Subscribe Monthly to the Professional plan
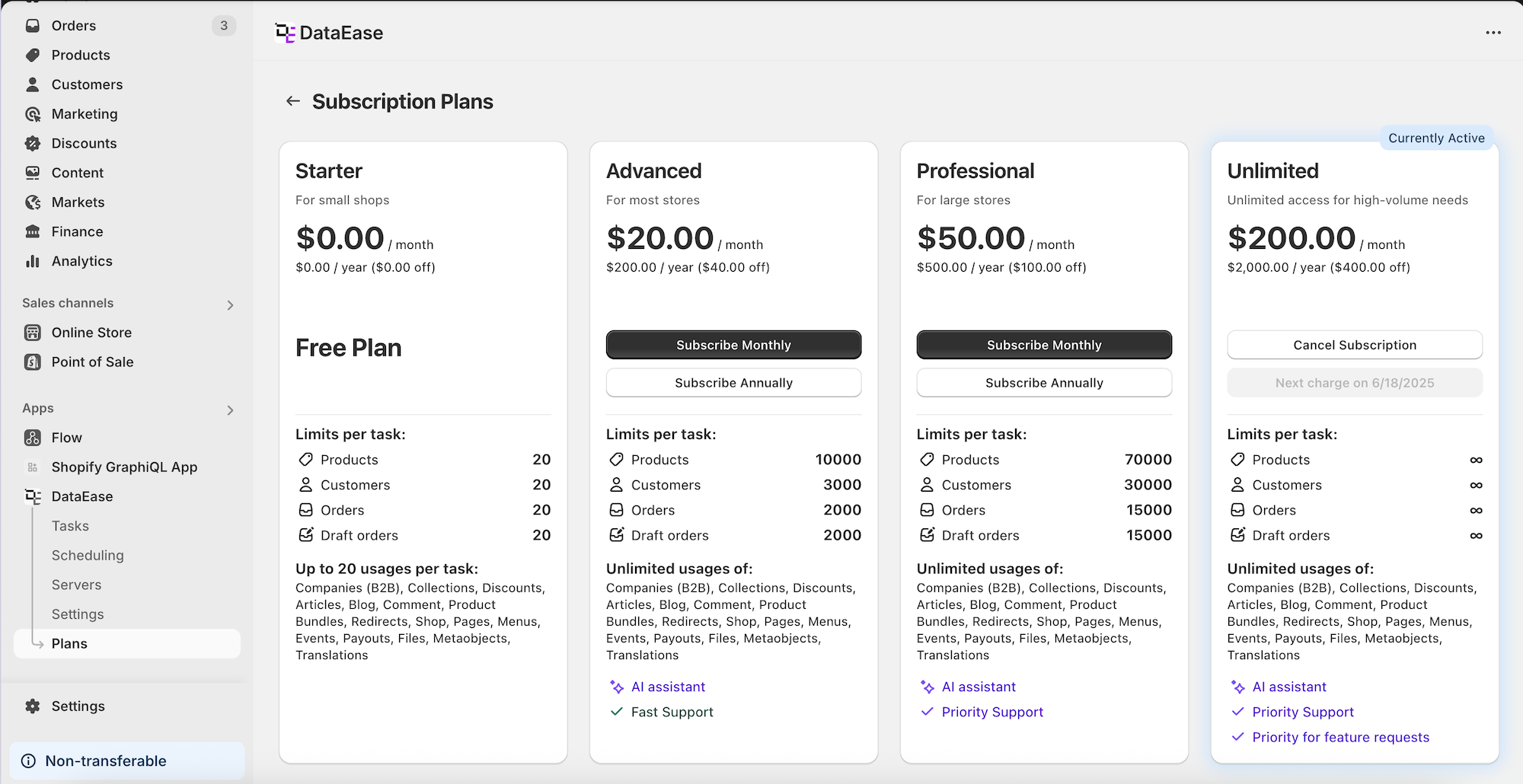 coord(1044,345)
